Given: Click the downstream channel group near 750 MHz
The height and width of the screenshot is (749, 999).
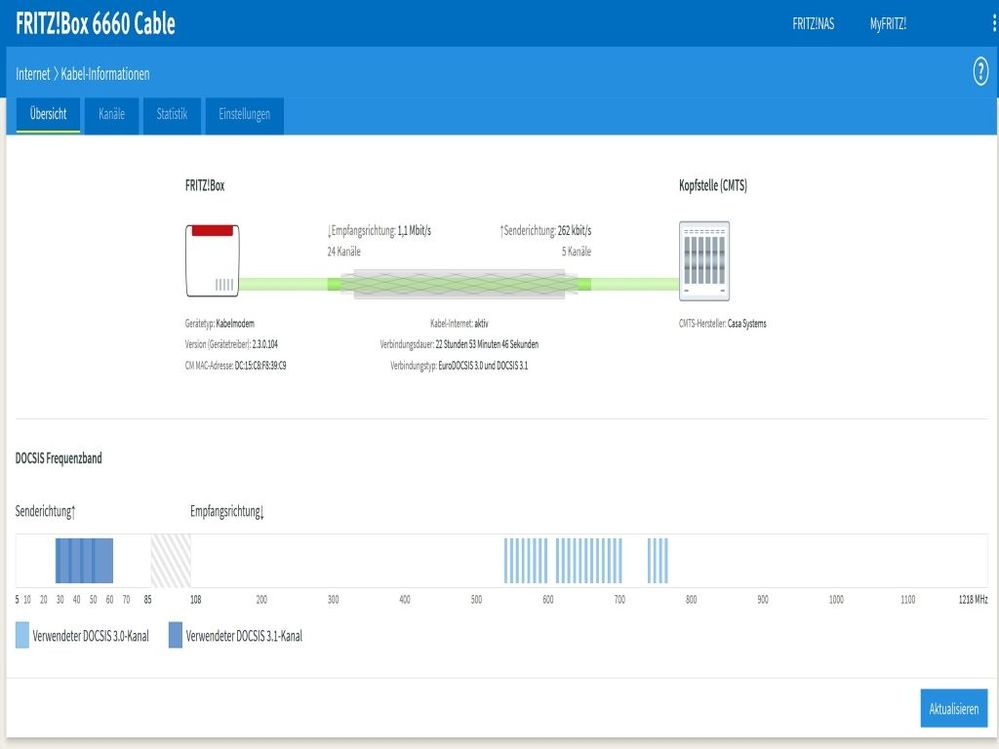Looking at the screenshot, I should (658, 560).
